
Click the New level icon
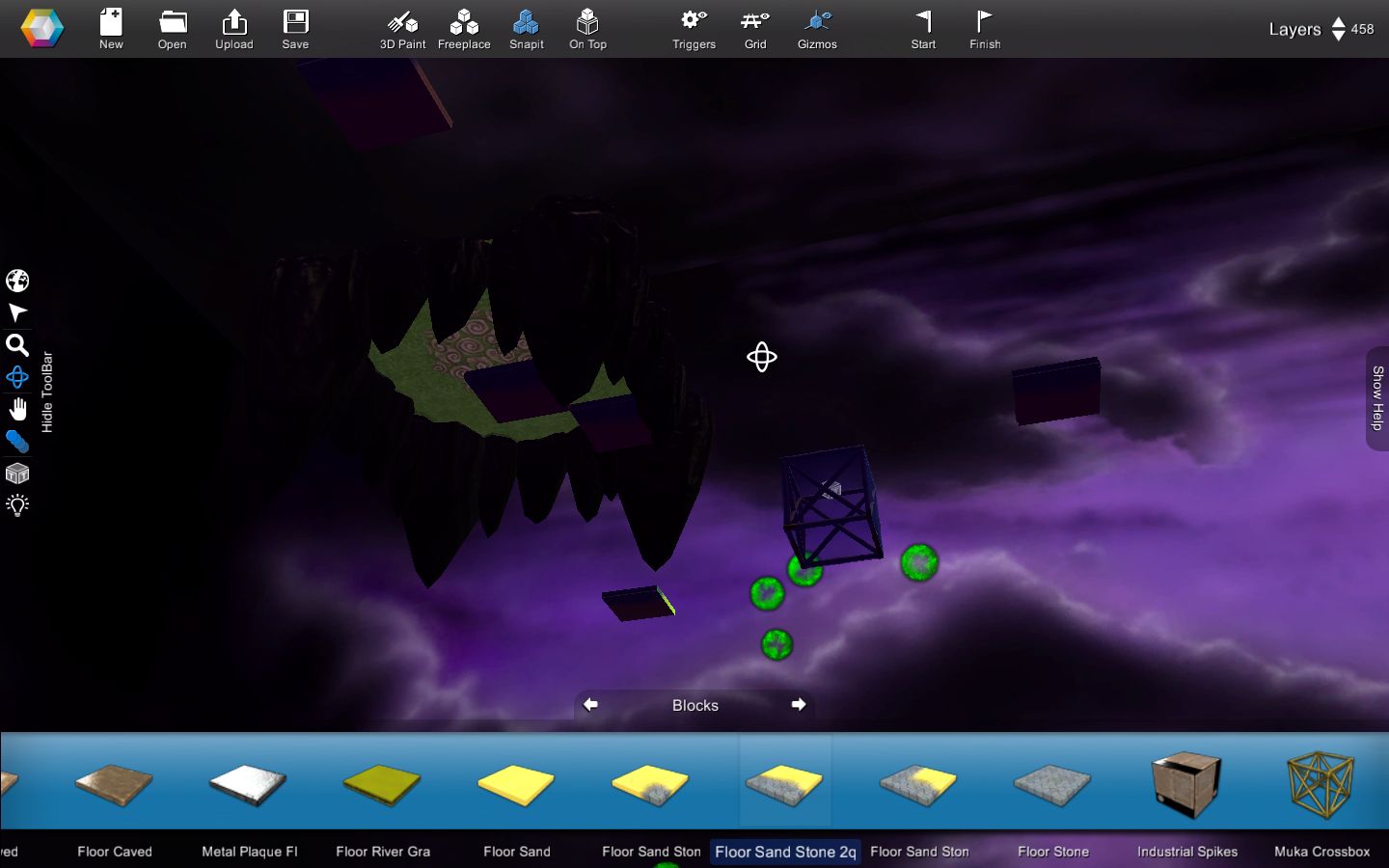point(111,29)
